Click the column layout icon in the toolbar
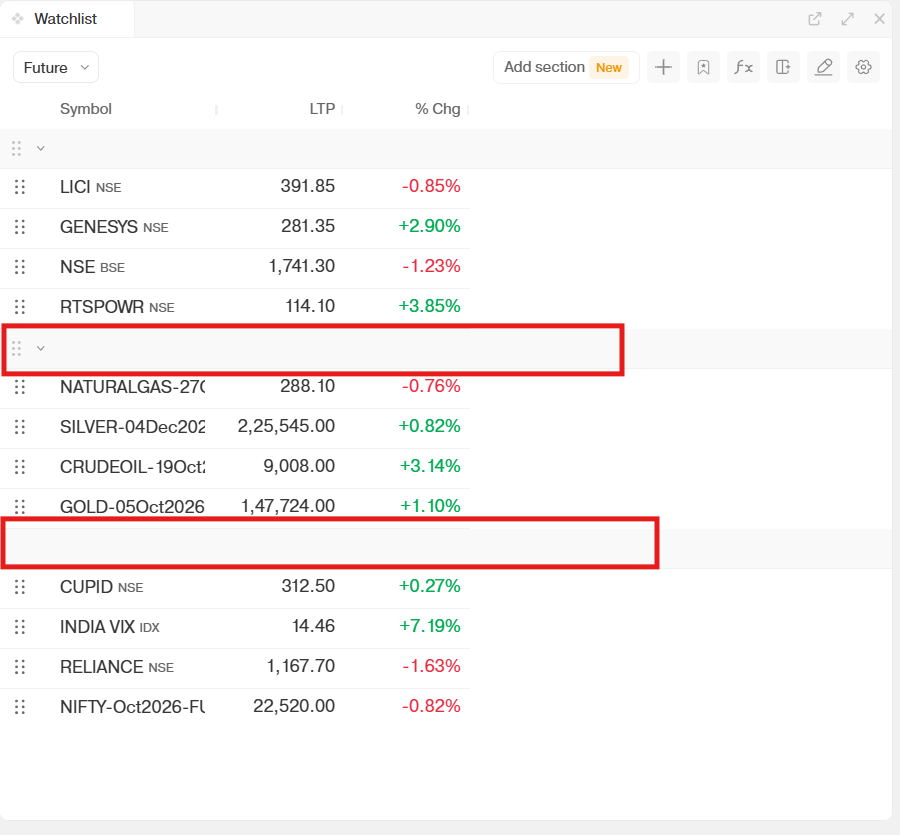 click(x=783, y=67)
